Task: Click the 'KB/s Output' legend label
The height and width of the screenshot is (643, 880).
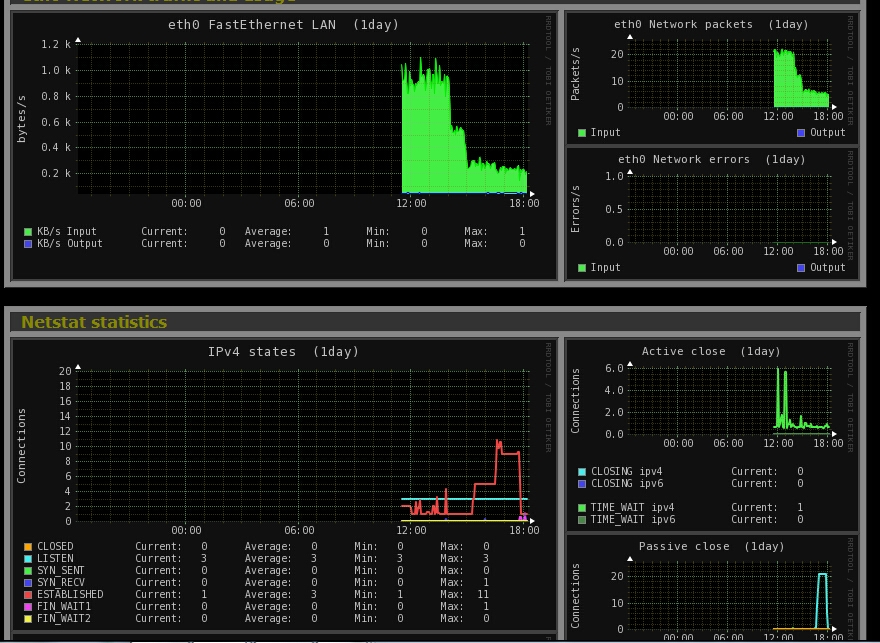Action: click(x=70, y=244)
